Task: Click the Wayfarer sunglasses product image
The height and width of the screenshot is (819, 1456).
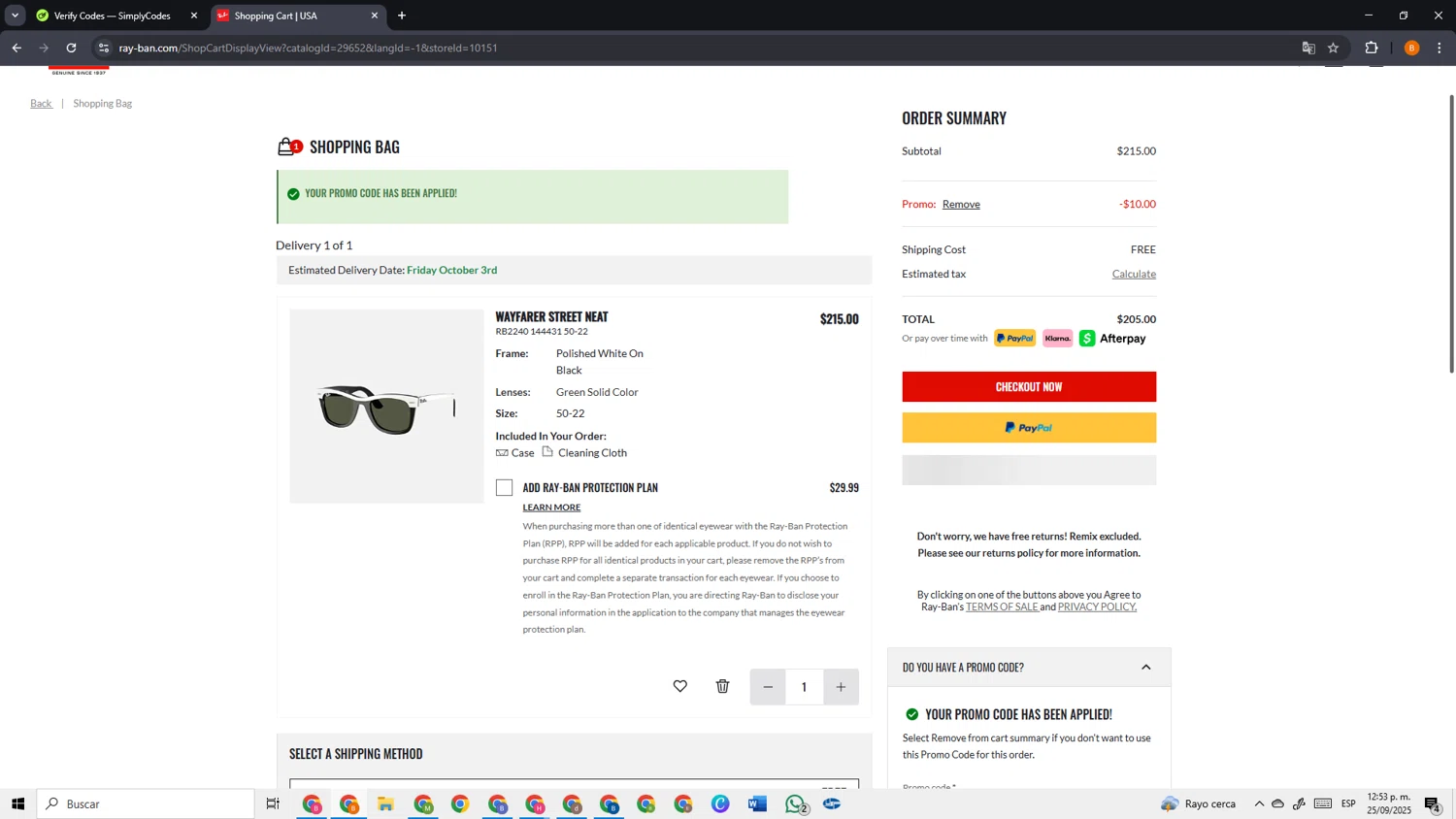Action: 386,407
